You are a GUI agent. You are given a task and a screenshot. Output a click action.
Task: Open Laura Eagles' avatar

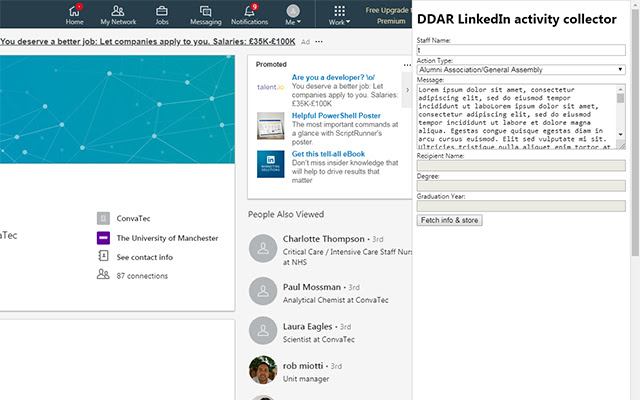[x=263, y=331]
